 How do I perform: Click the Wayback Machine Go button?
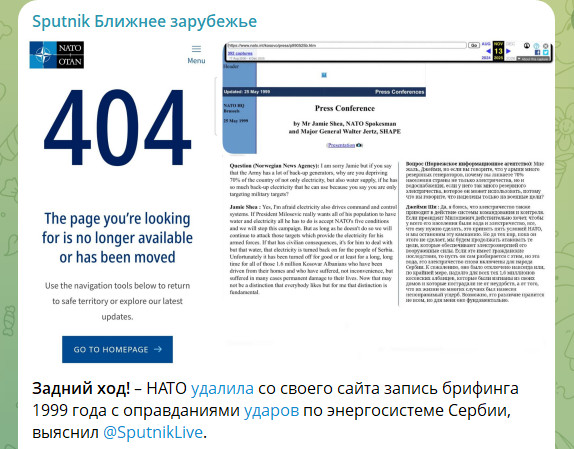pos(474,45)
